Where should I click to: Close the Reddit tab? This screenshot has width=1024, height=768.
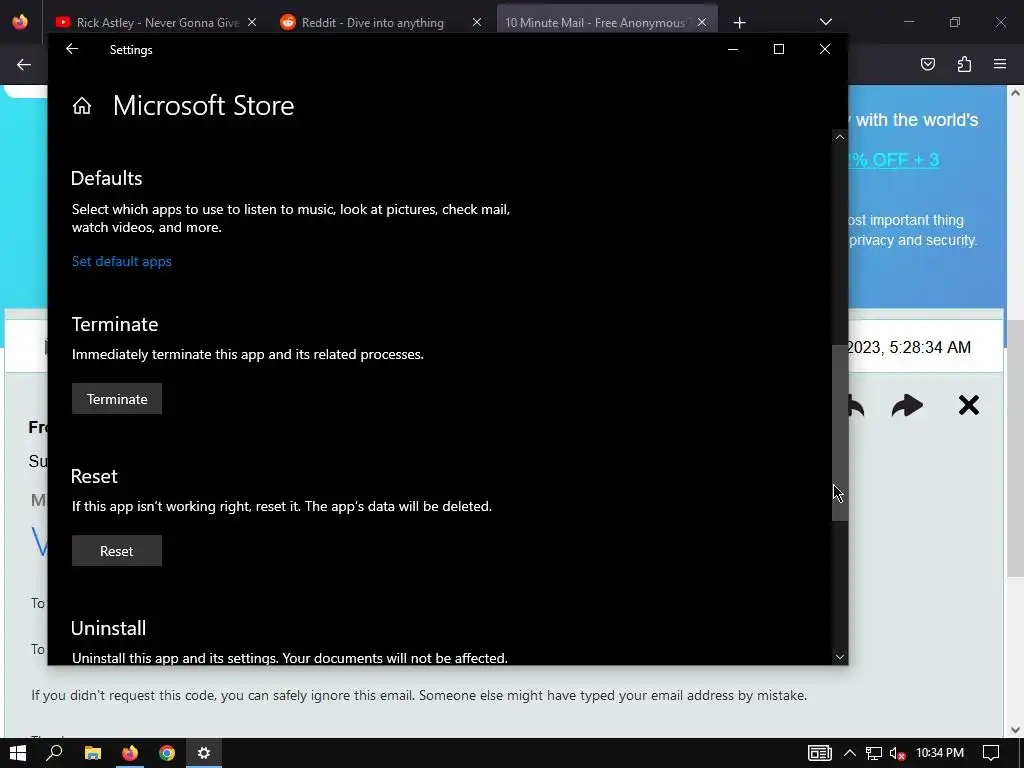[x=477, y=22]
